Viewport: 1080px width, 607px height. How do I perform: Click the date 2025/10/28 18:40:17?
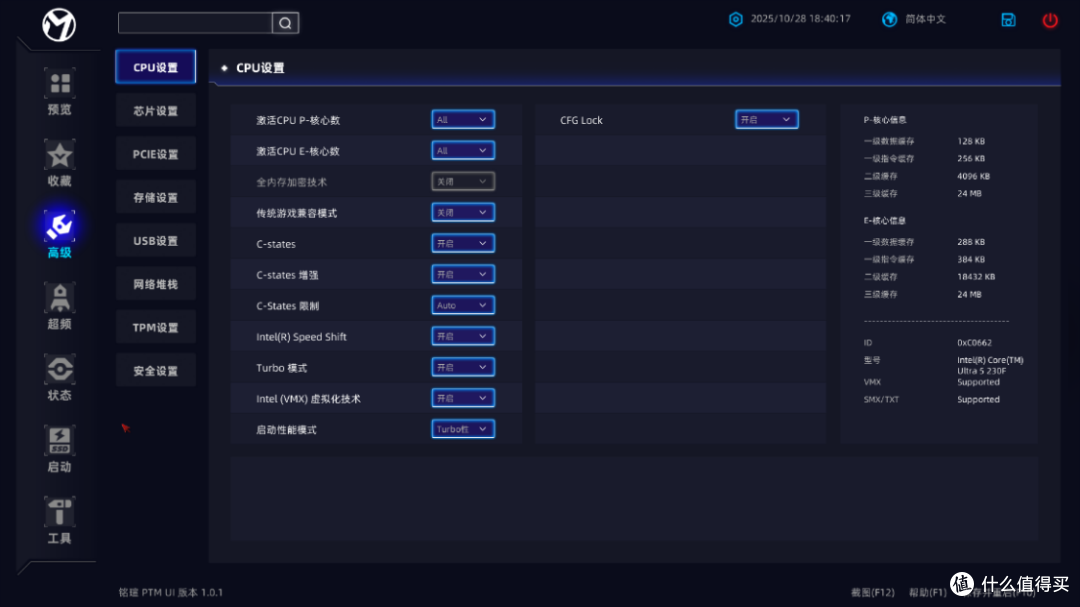coord(800,19)
